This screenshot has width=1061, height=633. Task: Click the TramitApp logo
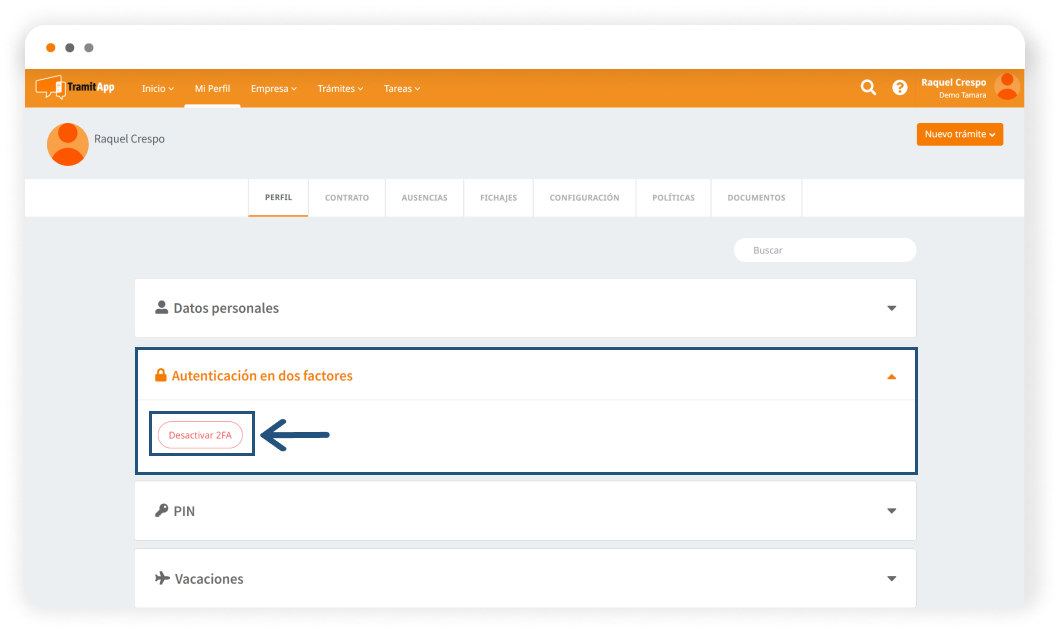(75, 88)
